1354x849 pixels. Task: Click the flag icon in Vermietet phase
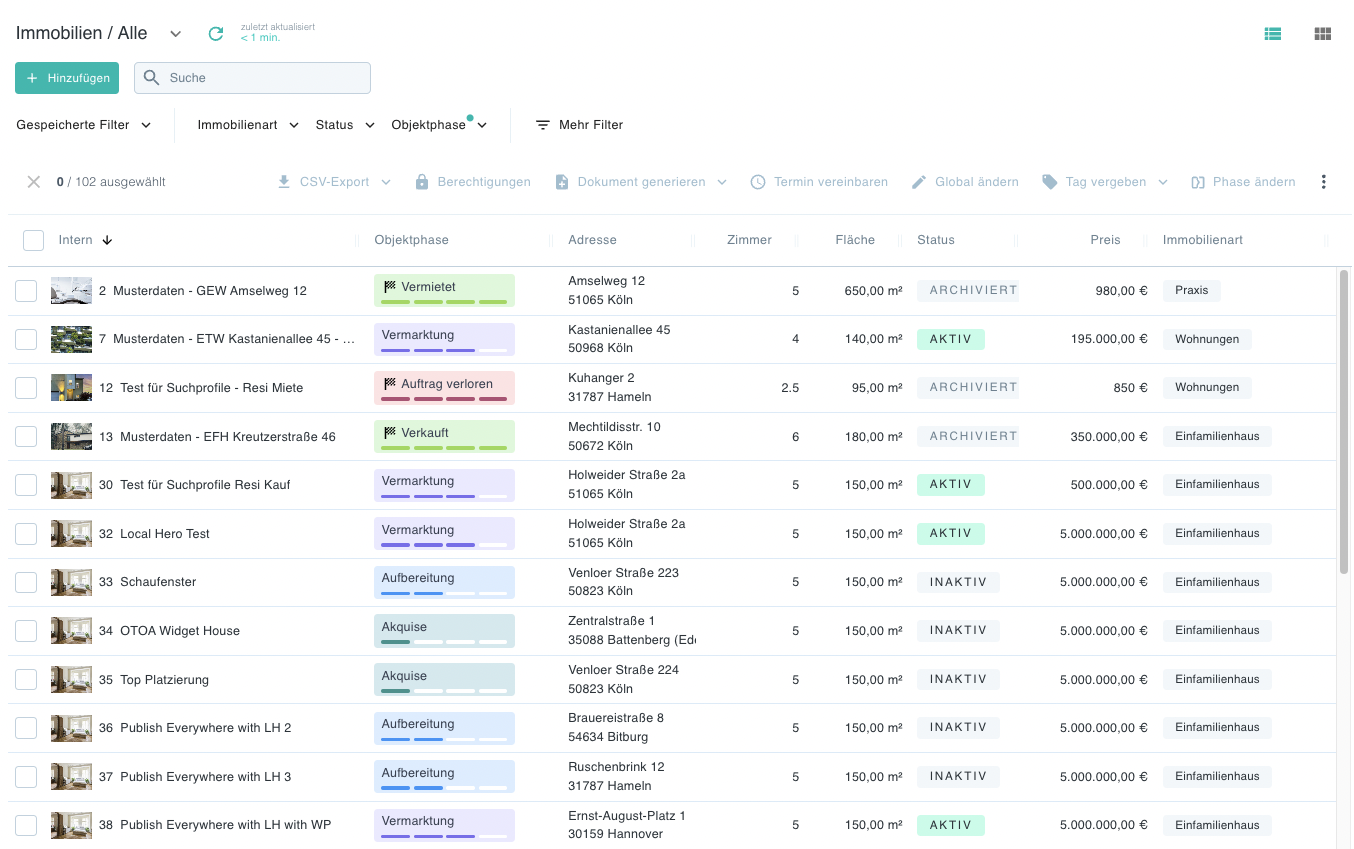pyautogui.click(x=390, y=287)
